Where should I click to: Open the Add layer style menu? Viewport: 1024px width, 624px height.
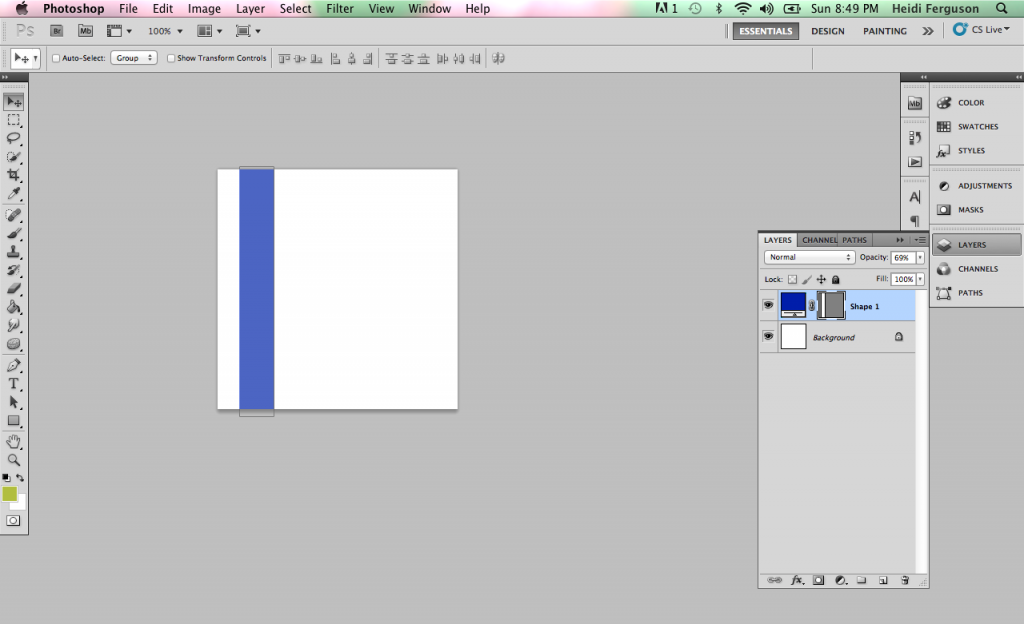(797, 580)
